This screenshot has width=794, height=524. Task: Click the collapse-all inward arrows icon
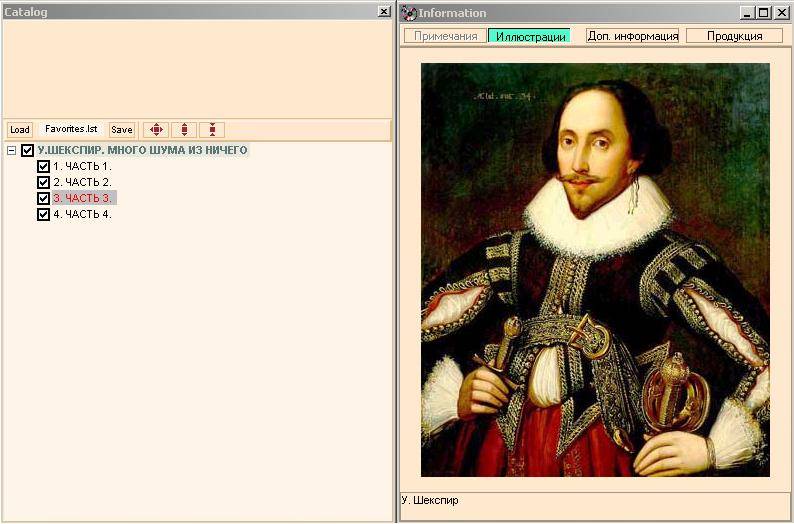pyautogui.click(x=212, y=130)
